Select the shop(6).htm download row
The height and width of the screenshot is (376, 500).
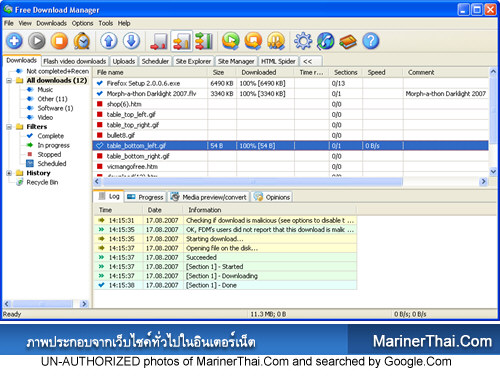[291, 104]
